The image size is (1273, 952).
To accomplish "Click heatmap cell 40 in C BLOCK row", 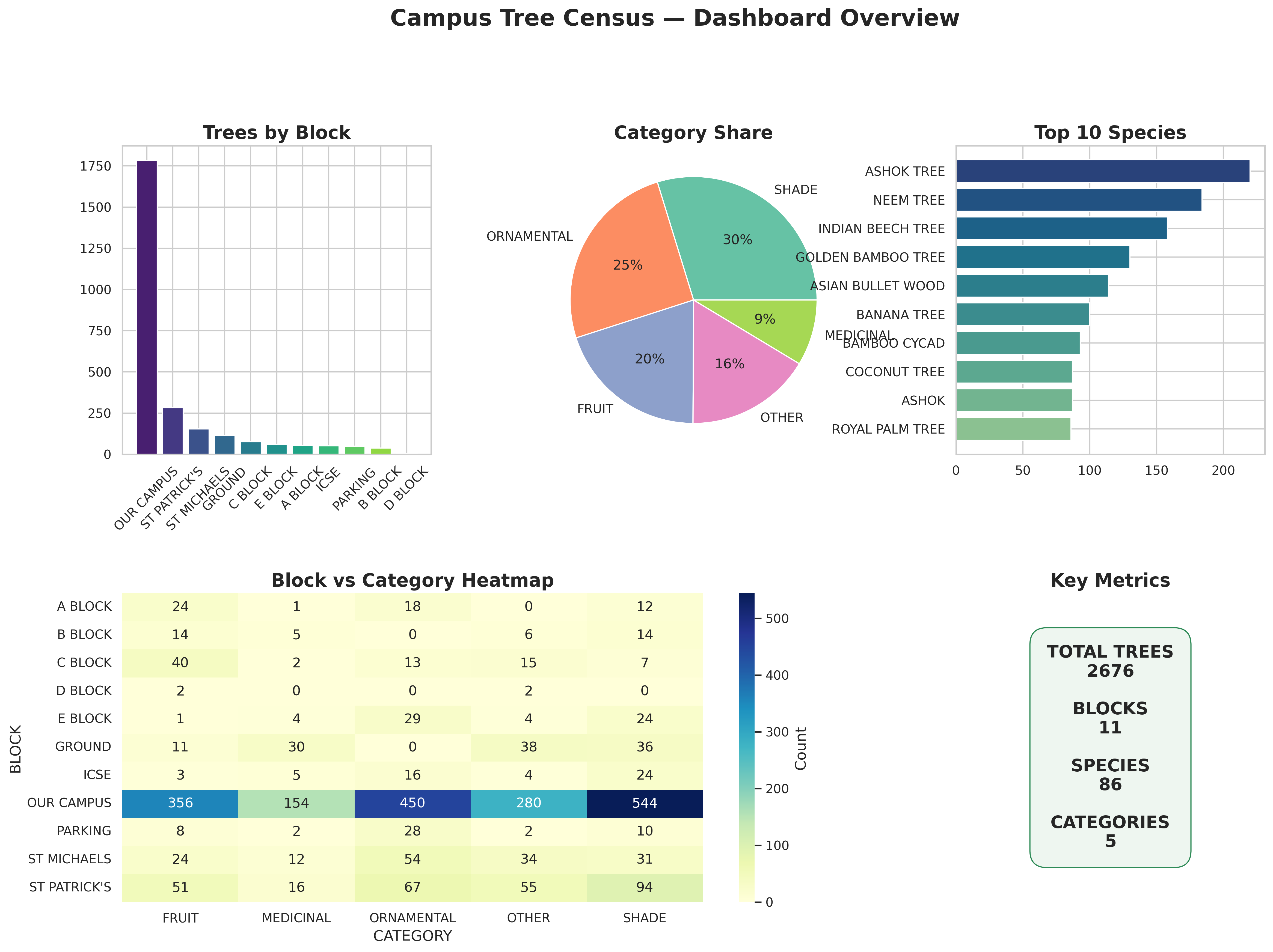I will point(180,663).
